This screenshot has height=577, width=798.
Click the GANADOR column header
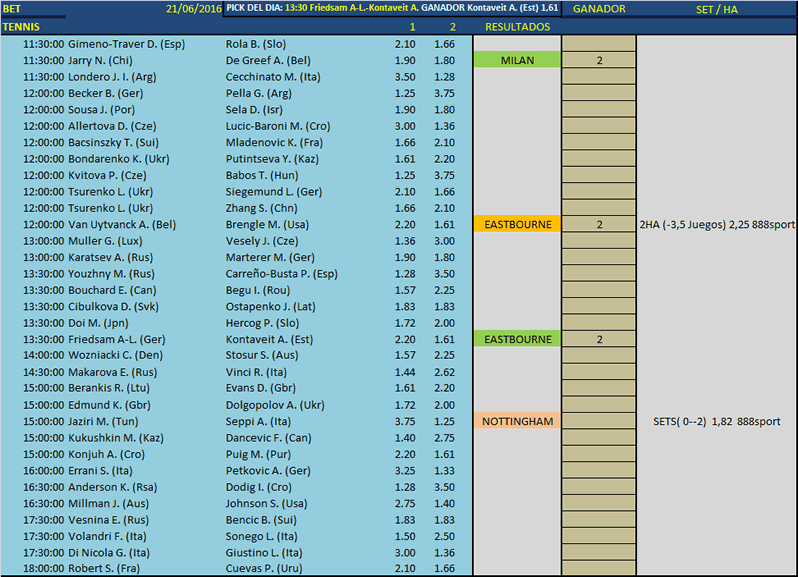[x=599, y=9]
